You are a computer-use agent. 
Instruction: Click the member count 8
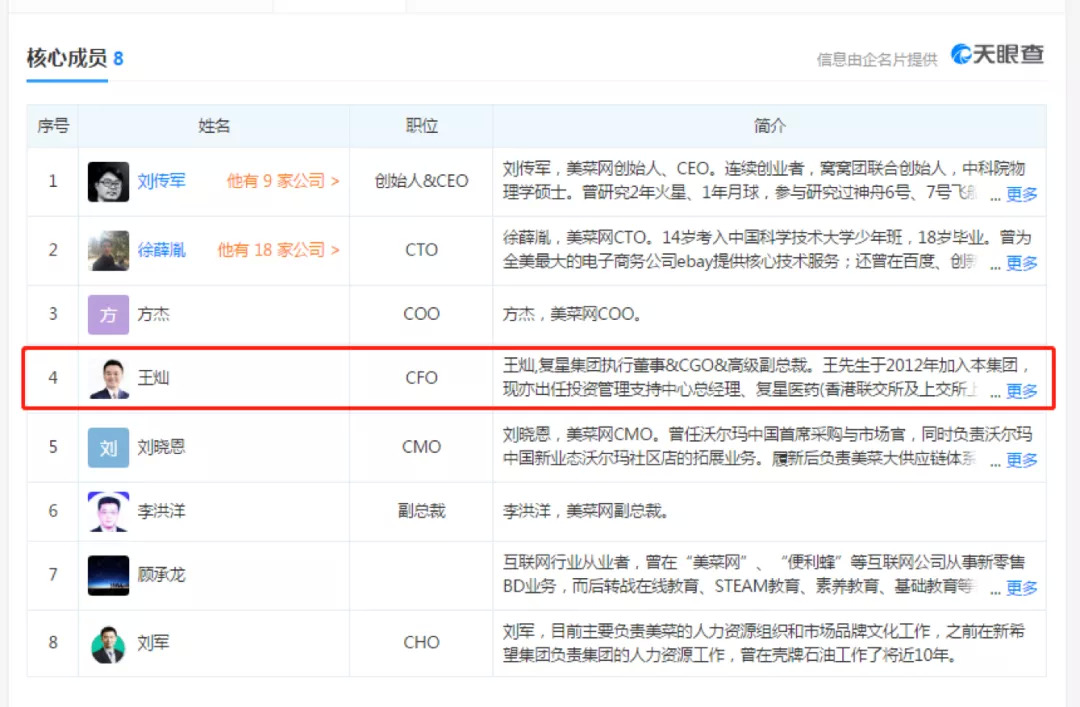coord(118,59)
